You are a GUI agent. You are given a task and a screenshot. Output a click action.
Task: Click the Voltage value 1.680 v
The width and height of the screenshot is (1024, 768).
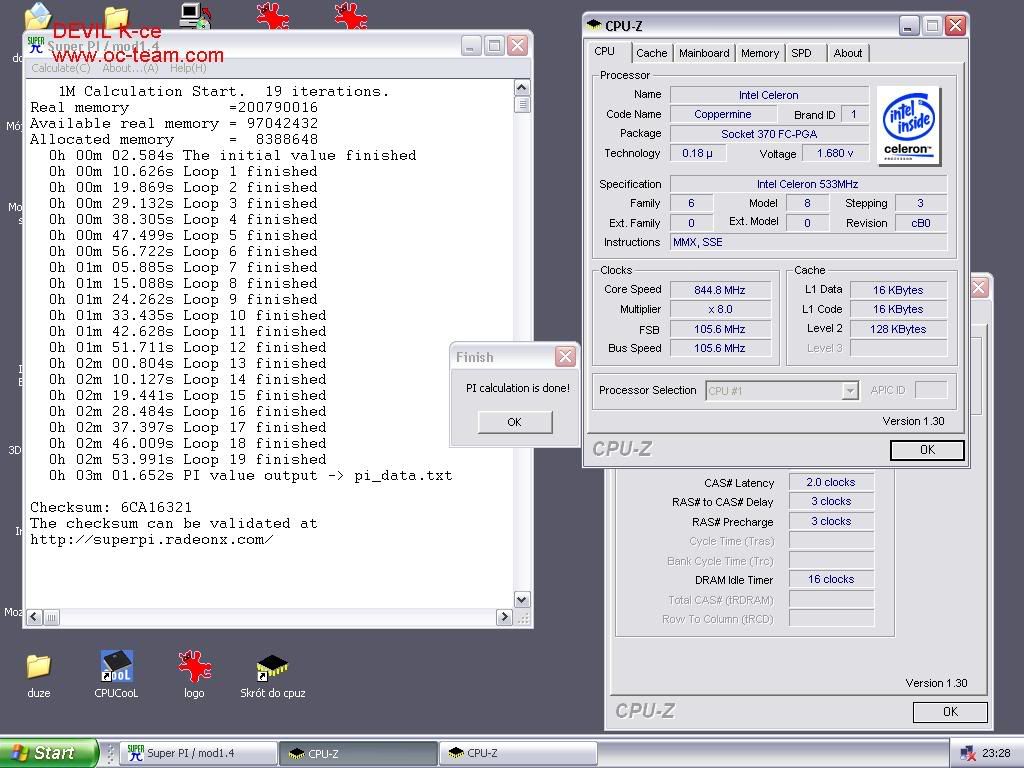835,153
